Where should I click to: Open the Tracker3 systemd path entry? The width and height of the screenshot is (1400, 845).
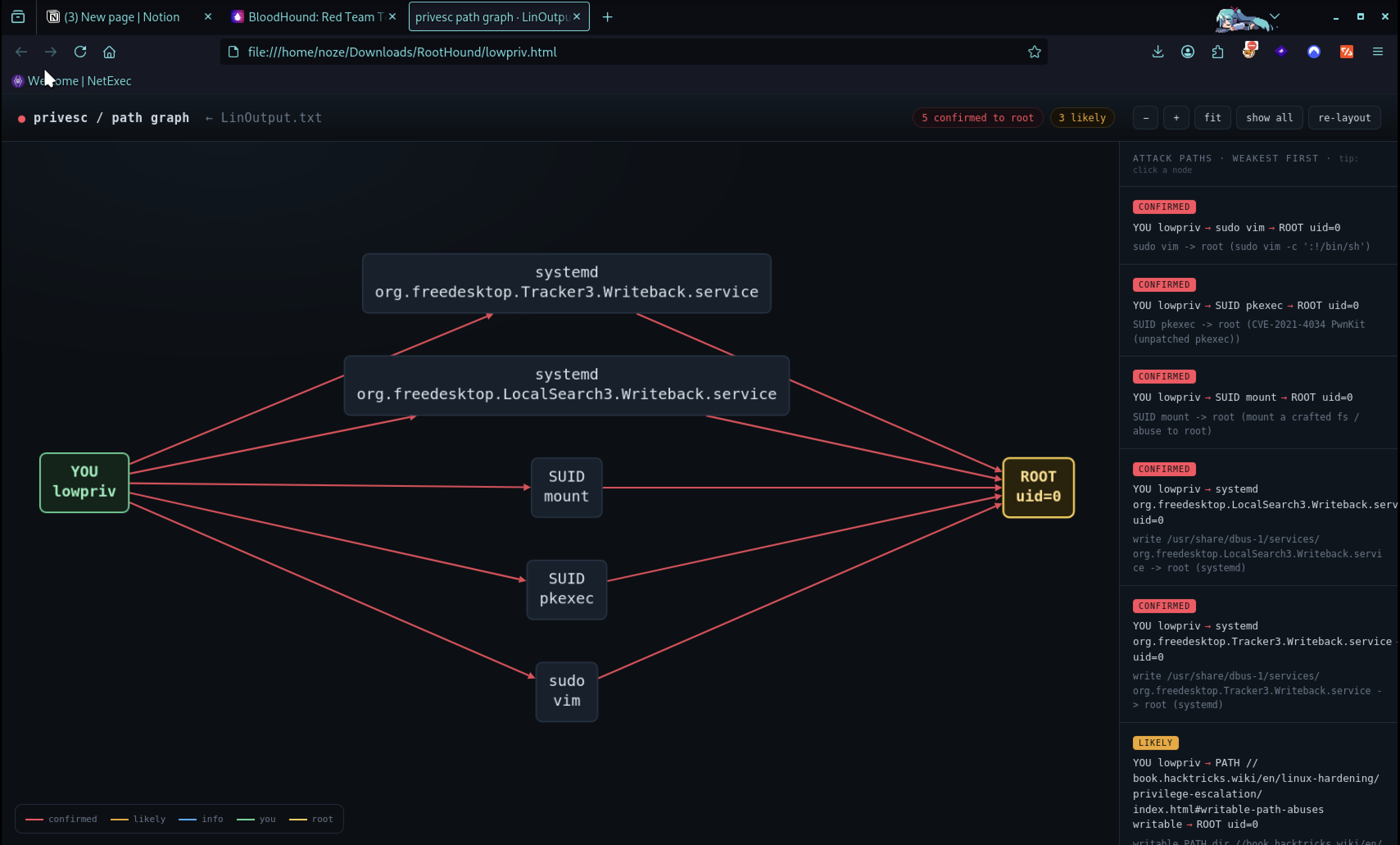click(x=1259, y=654)
